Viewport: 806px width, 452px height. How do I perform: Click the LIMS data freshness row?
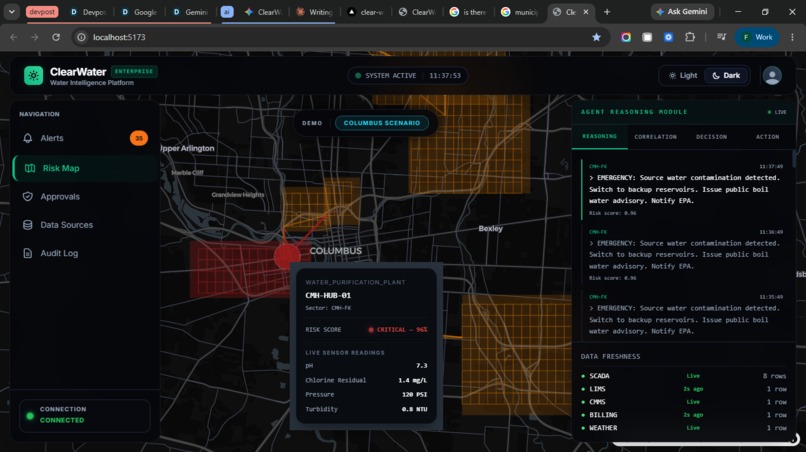click(x=684, y=389)
